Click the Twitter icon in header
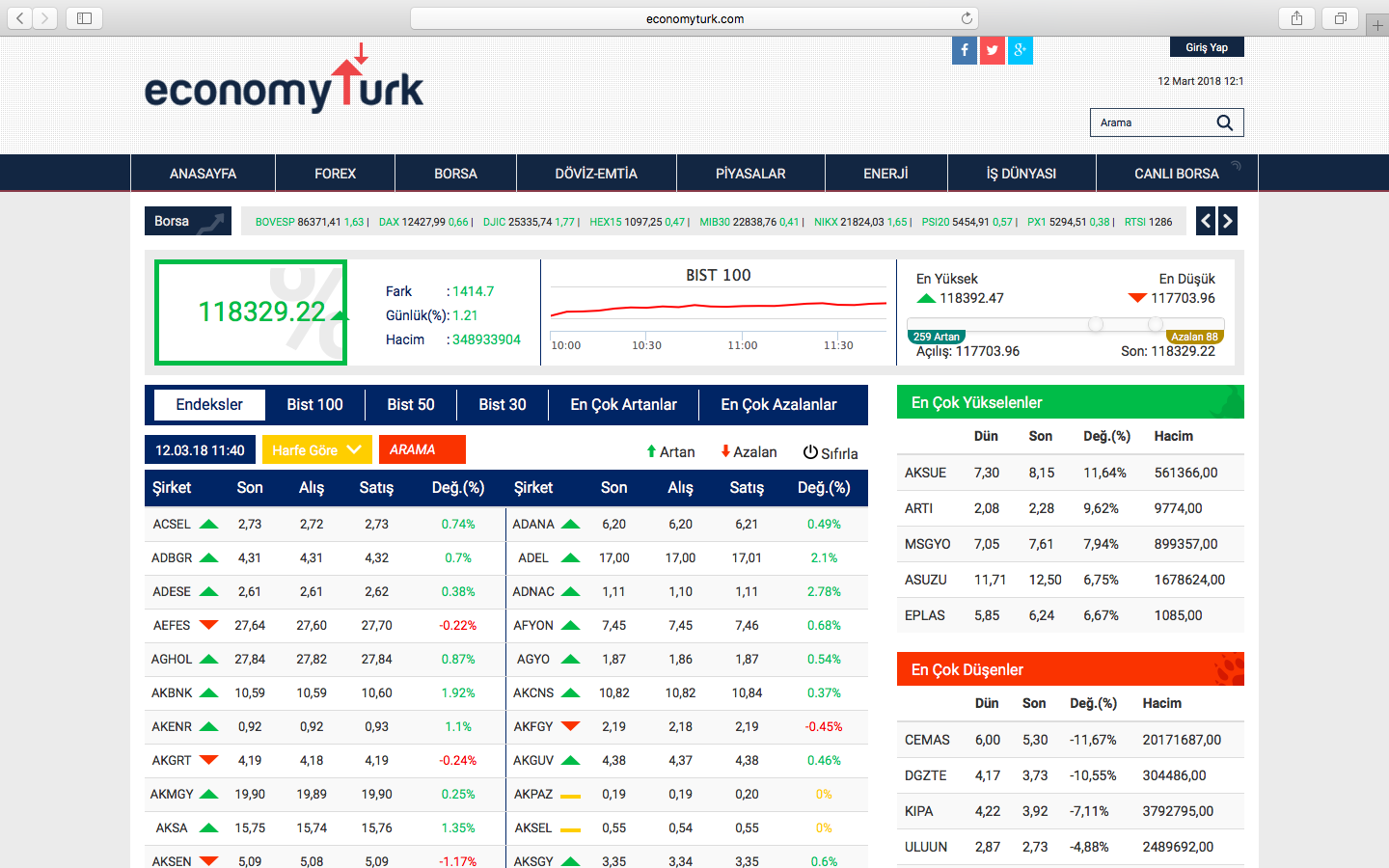This screenshot has height=868, width=1389. point(993,50)
